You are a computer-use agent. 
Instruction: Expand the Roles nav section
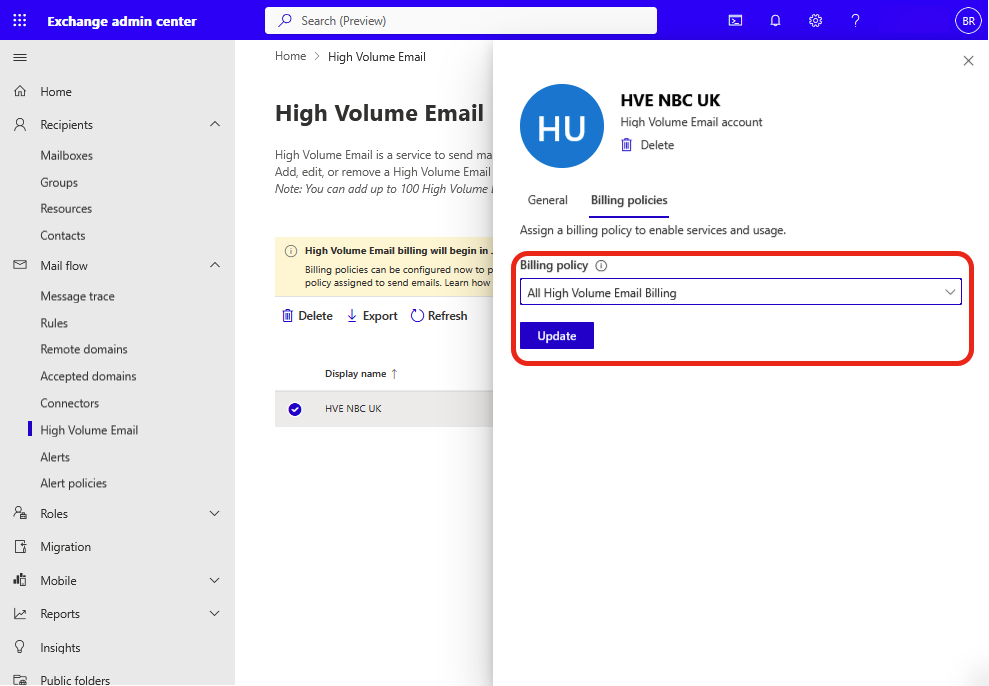click(x=214, y=514)
